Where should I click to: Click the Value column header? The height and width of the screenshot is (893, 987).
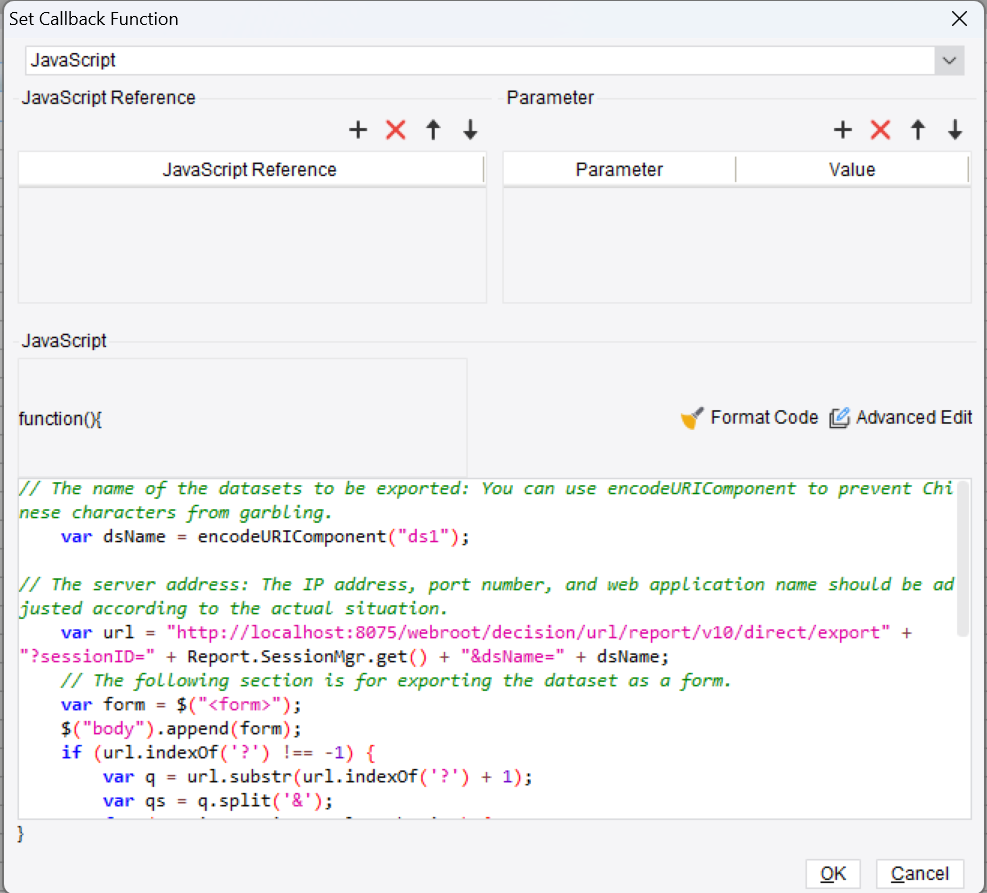[x=852, y=169]
